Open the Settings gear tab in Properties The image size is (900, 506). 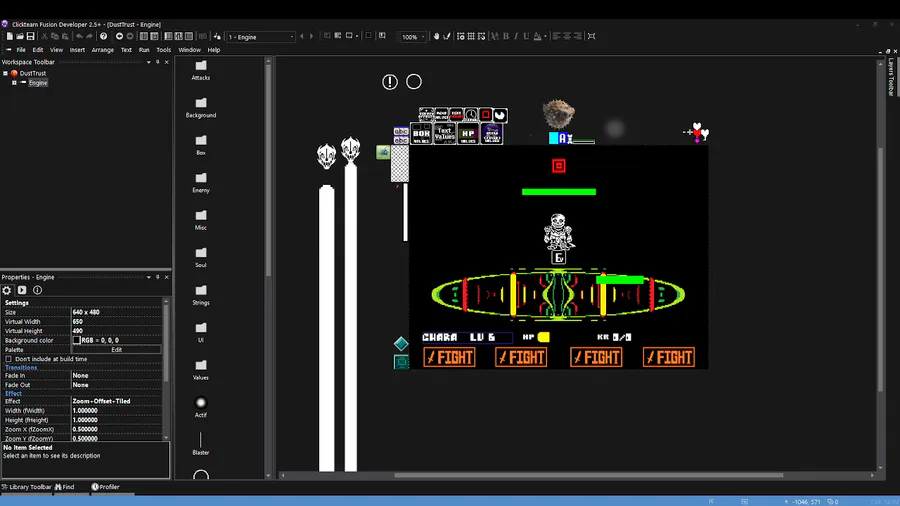click(7, 290)
